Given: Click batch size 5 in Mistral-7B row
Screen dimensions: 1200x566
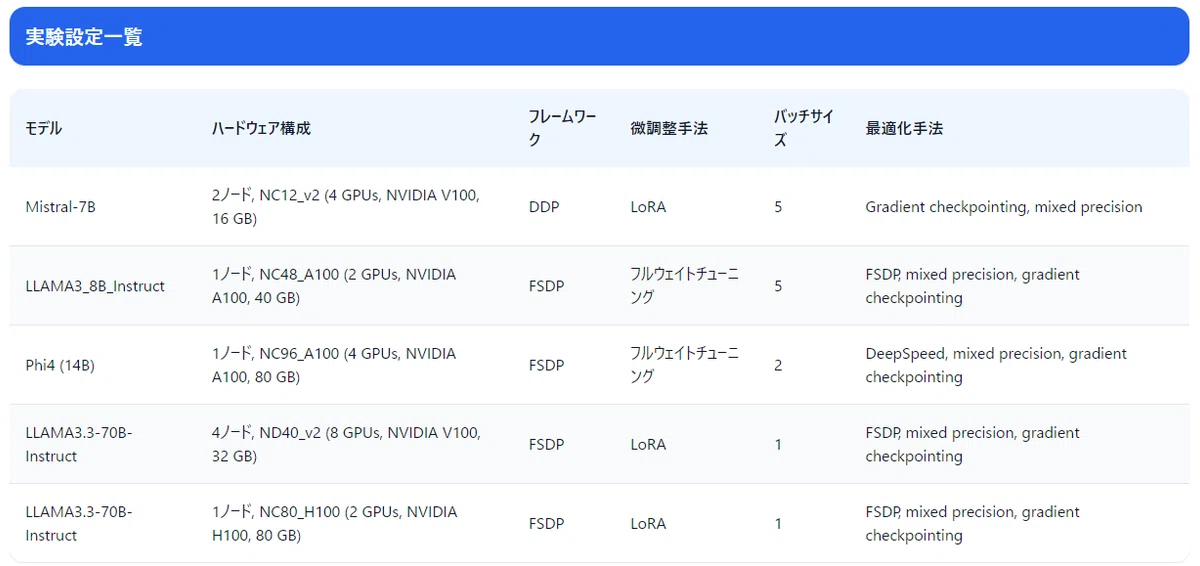Looking at the screenshot, I should [778, 207].
